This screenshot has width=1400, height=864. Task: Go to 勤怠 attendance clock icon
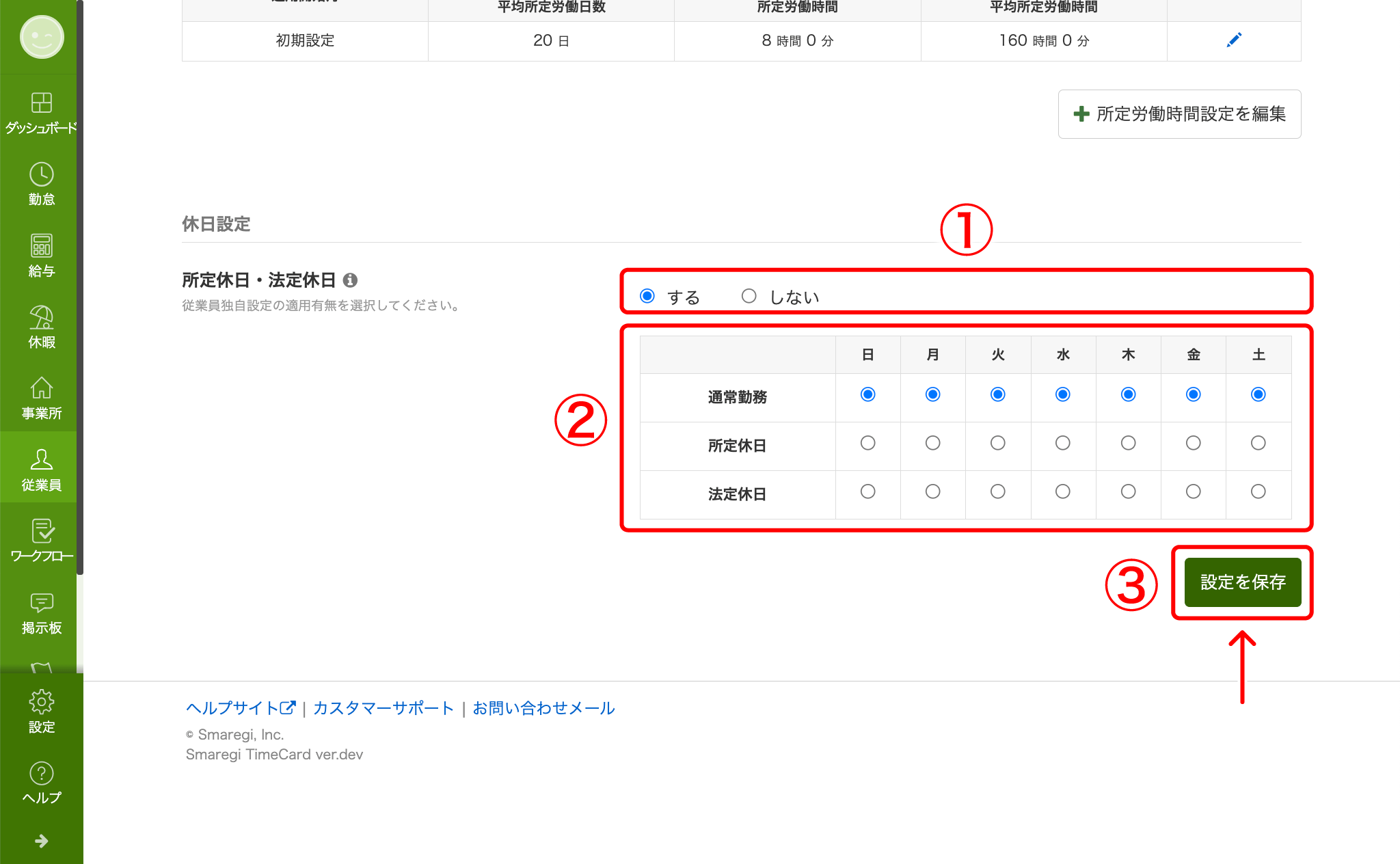(41, 175)
